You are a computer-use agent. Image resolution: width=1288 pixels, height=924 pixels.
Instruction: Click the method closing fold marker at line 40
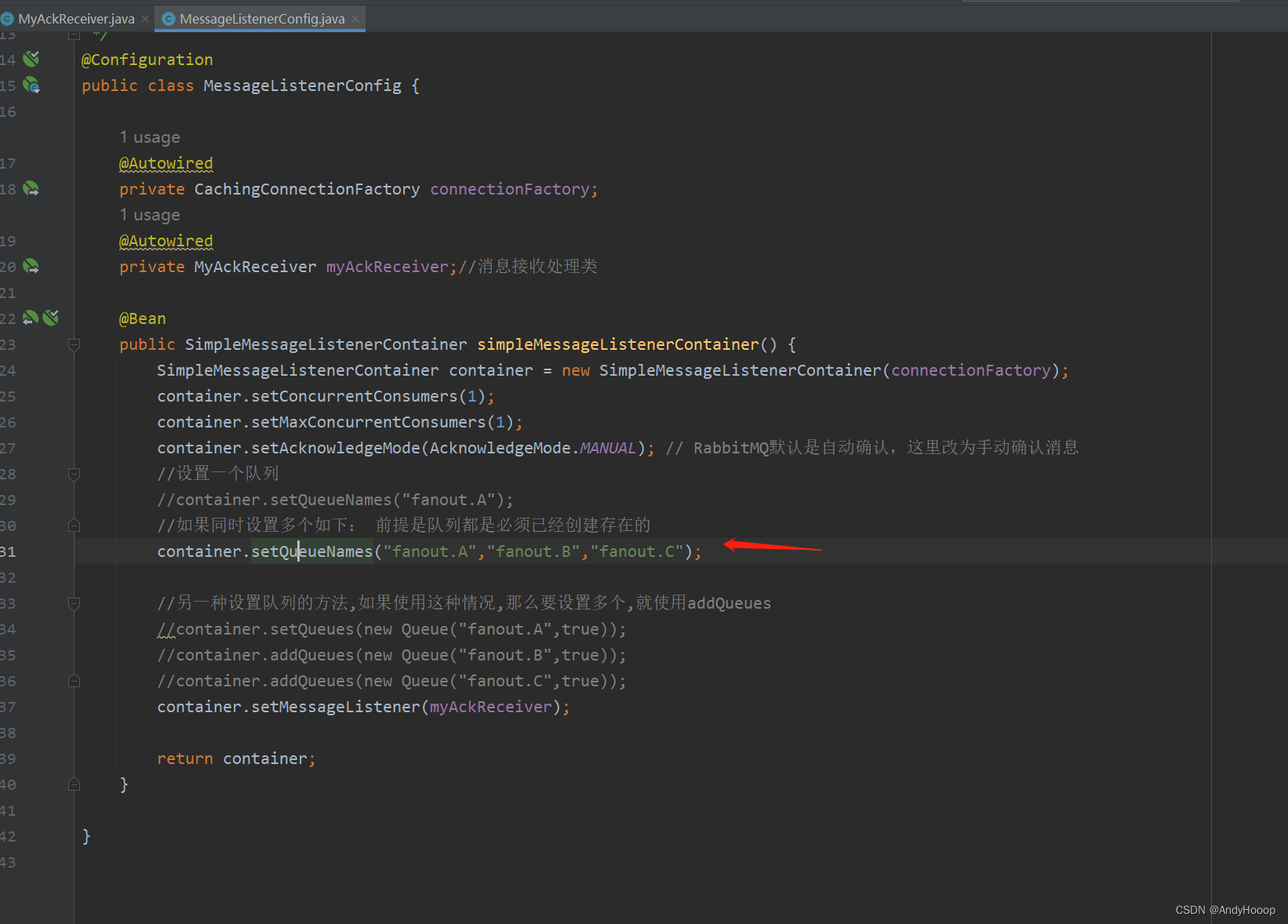click(x=74, y=784)
